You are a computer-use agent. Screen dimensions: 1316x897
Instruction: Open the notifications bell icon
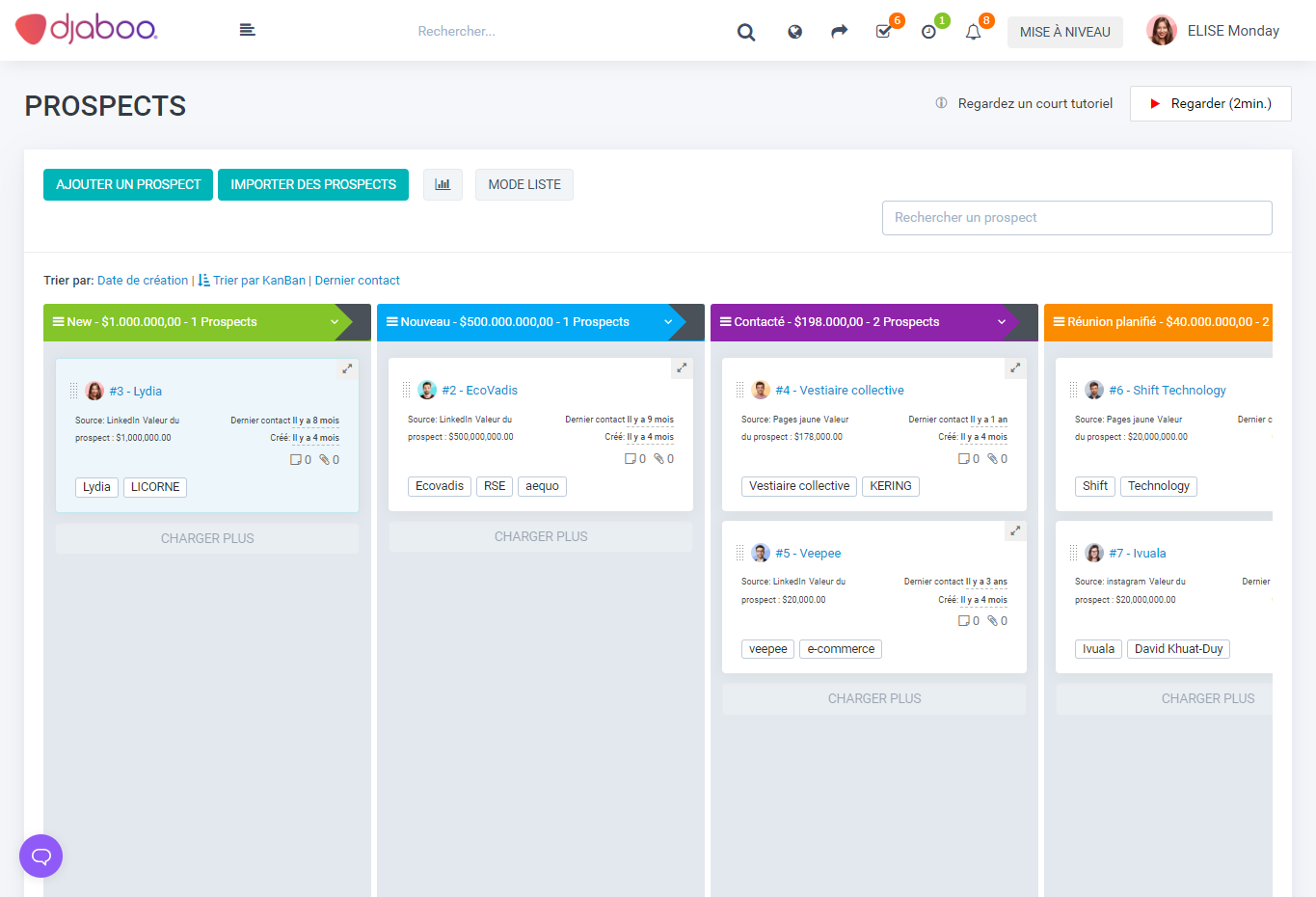click(x=974, y=32)
